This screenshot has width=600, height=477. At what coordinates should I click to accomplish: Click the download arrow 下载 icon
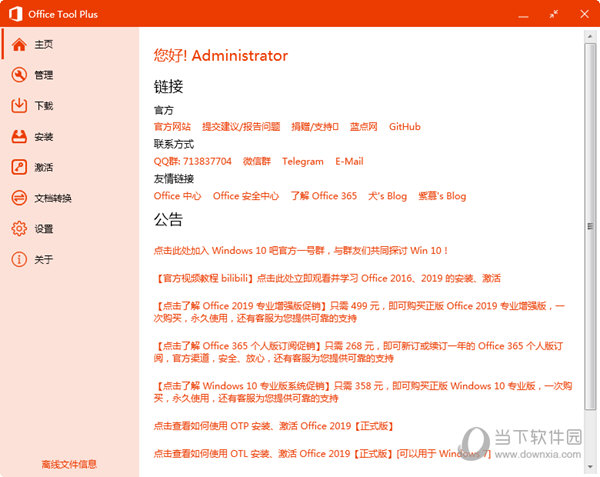[x=19, y=106]
